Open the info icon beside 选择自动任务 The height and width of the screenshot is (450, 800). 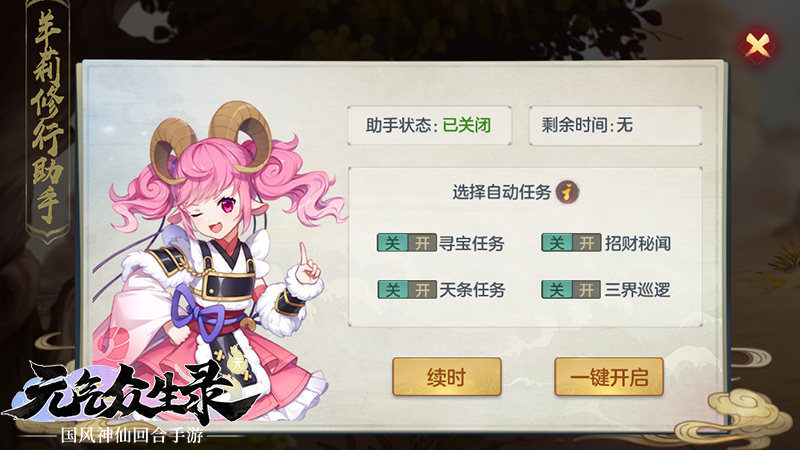pyautogui.click(x=567, y=192)
